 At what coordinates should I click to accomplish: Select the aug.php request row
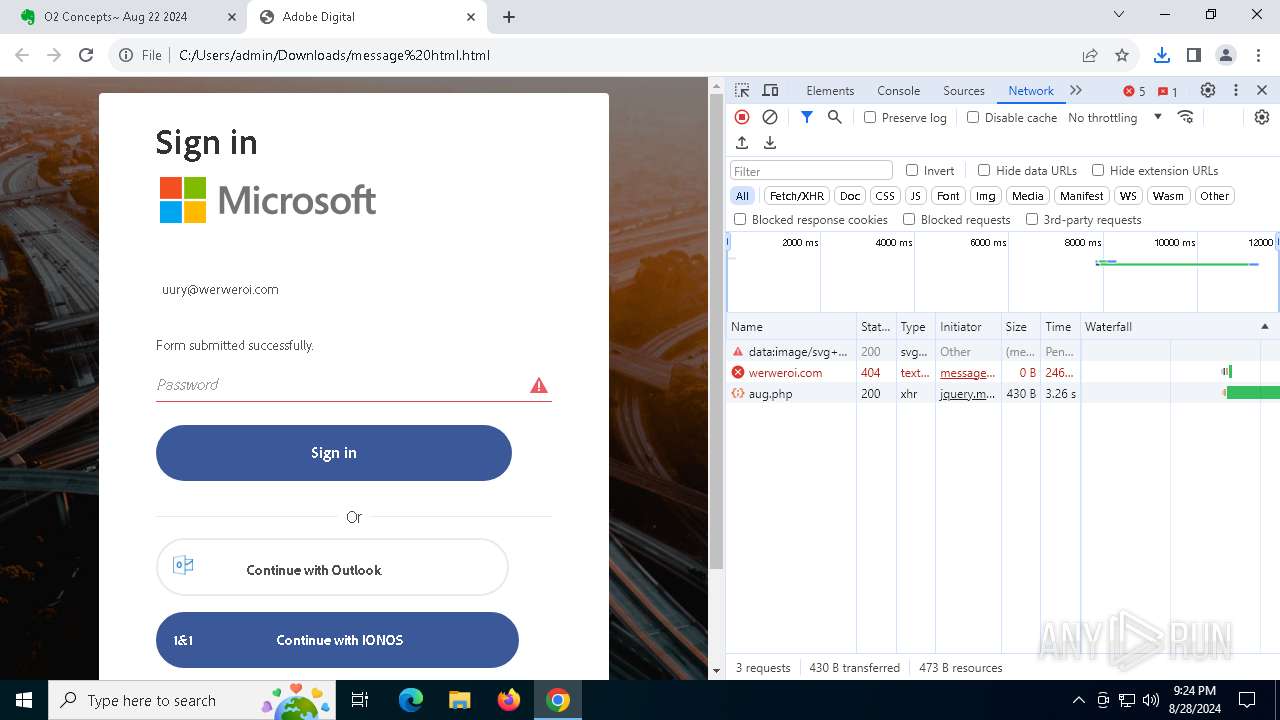pos(1003,394)
